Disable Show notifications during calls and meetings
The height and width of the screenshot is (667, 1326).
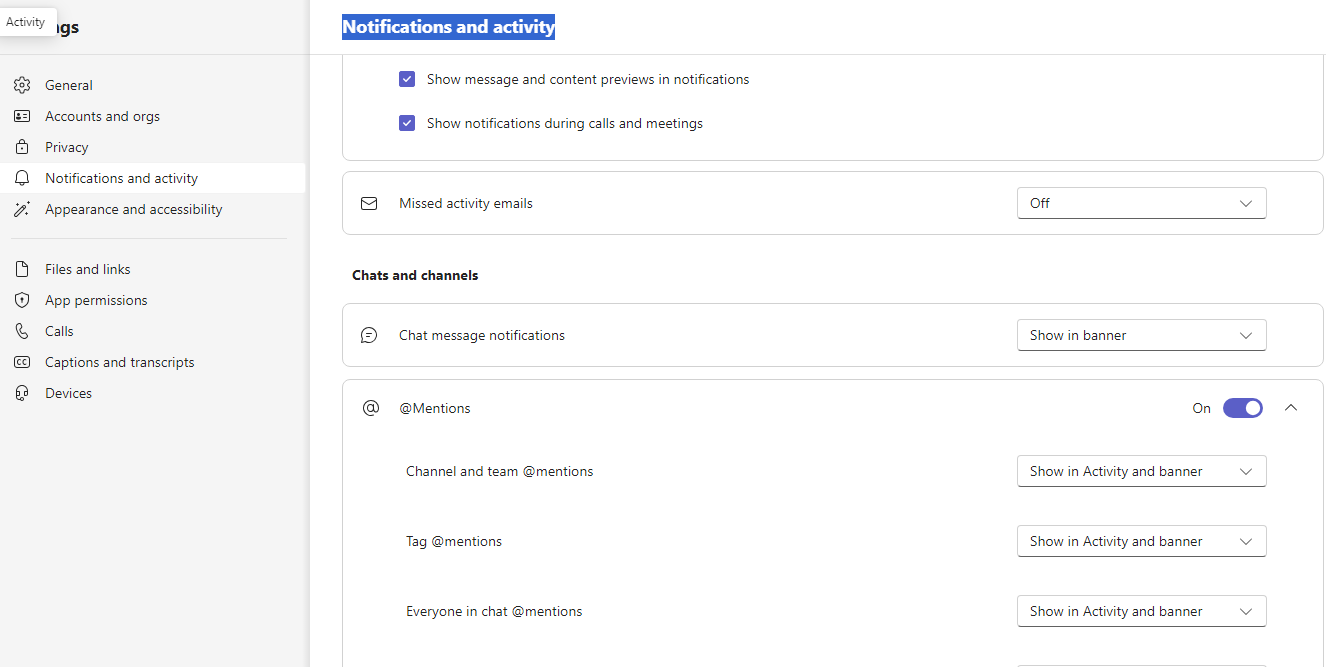(407, 123)
